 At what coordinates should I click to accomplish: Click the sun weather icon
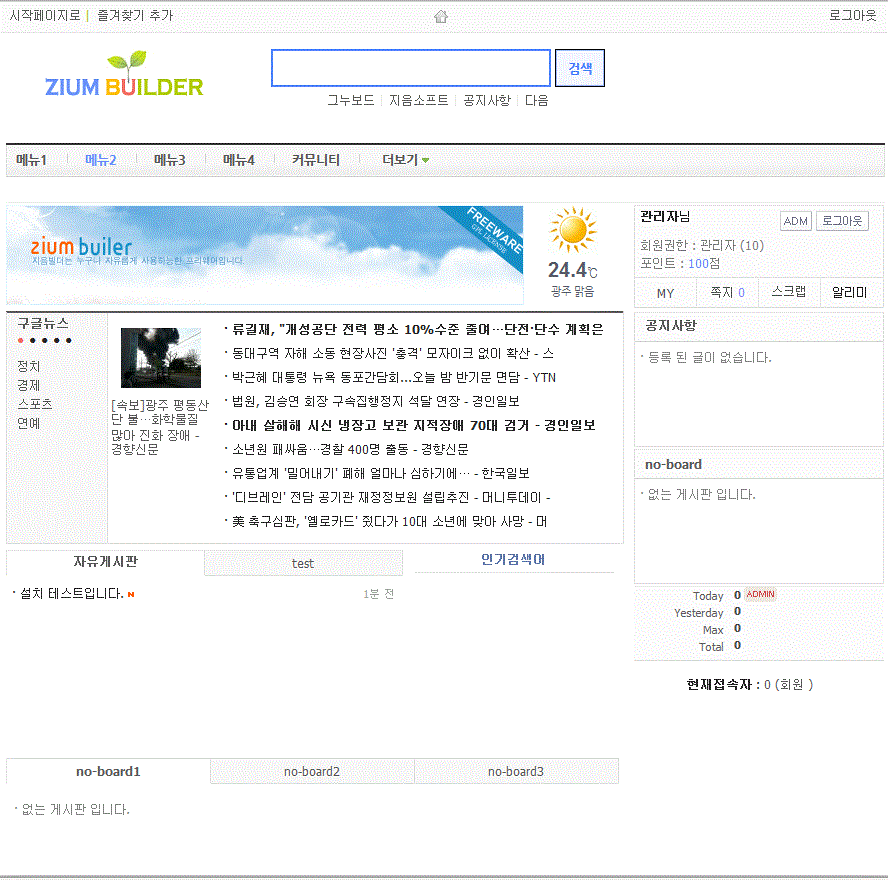[573, 231]
